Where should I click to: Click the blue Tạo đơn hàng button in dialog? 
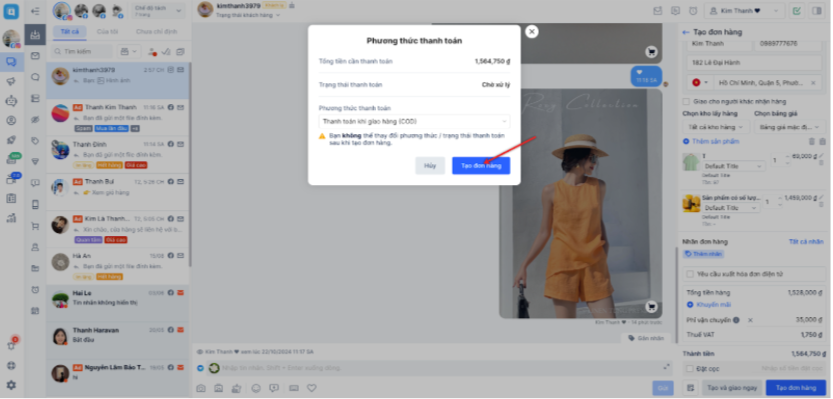click(x=481, y=166)
